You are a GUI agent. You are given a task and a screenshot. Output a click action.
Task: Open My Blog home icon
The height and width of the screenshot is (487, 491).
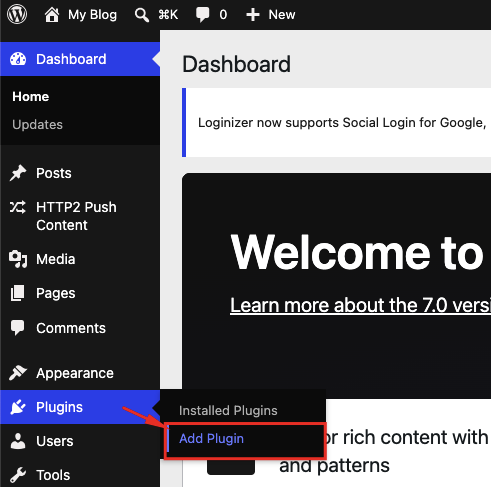(52, 15)
